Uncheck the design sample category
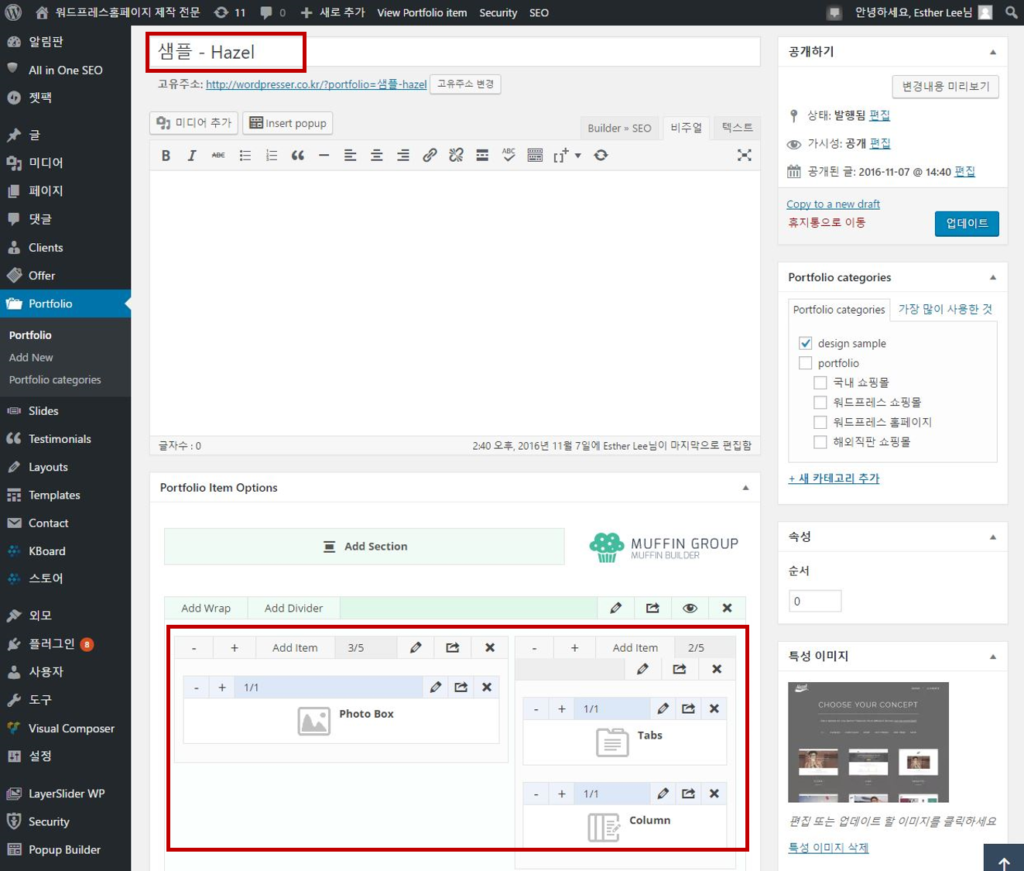The height and width of the screenshot is (871, 1024). (x=805, y=344)
